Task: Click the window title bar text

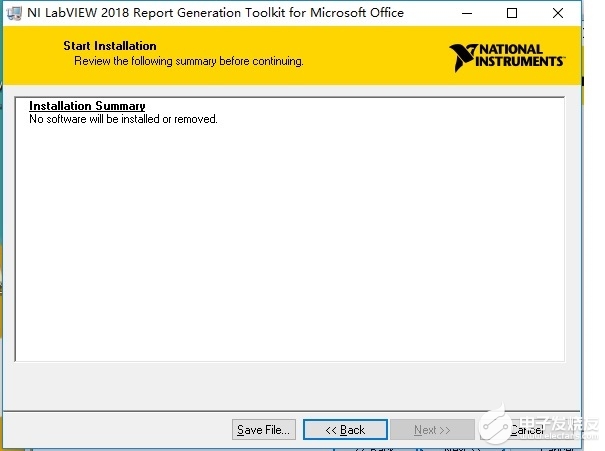Action: point(215,13)
